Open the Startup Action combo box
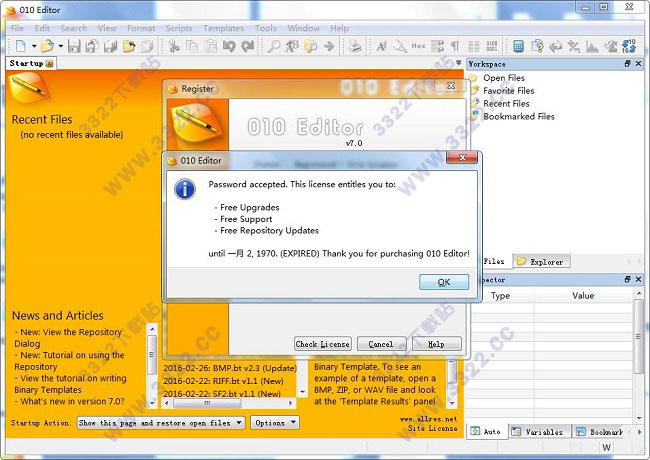The width and height of the screenshot is (650, 460). [x=161, y=423]
